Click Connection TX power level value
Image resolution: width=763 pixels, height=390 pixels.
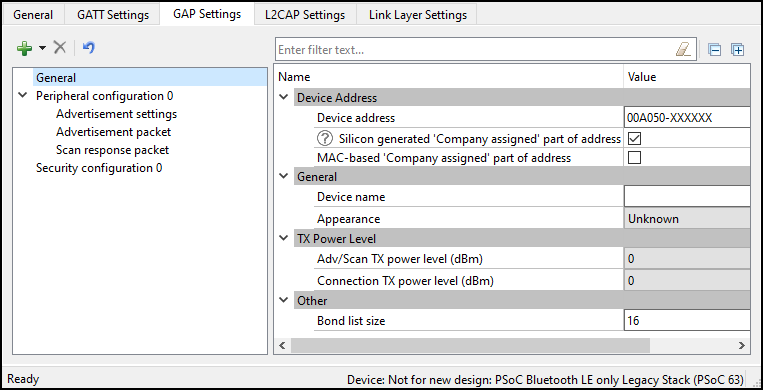pyautogui.click(x=687, y=281)
